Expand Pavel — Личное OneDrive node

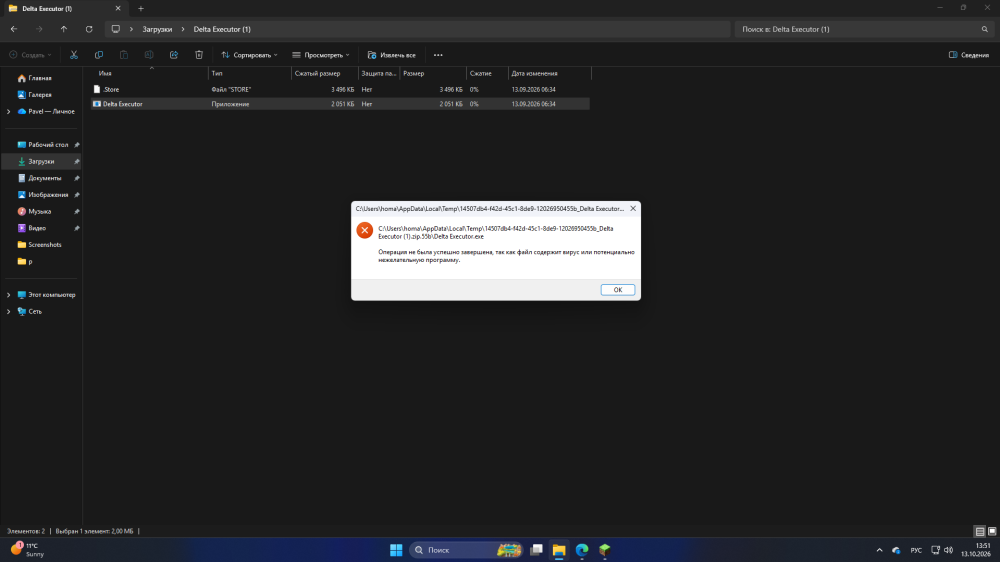click(x=8, y=111)
